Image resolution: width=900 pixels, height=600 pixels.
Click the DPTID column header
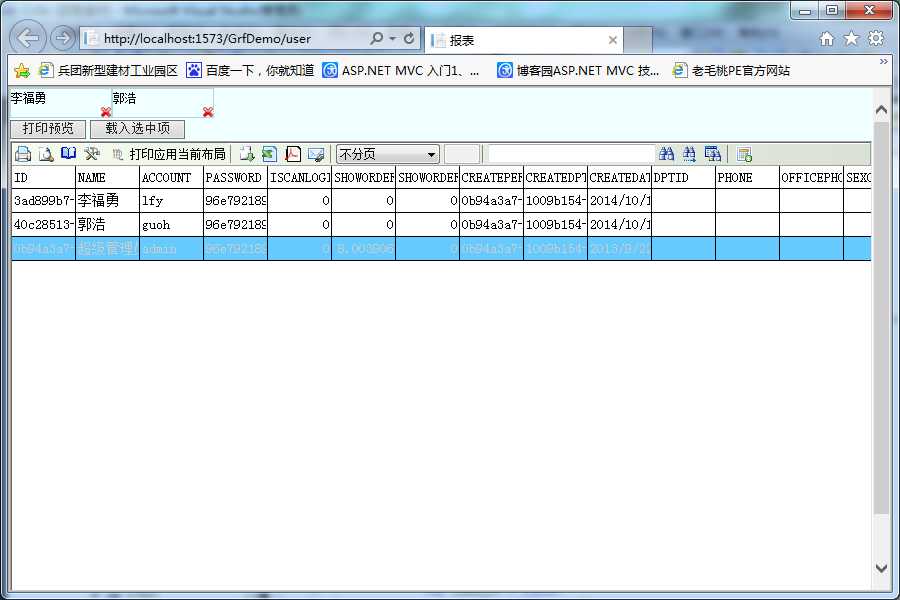pos(683,177)
